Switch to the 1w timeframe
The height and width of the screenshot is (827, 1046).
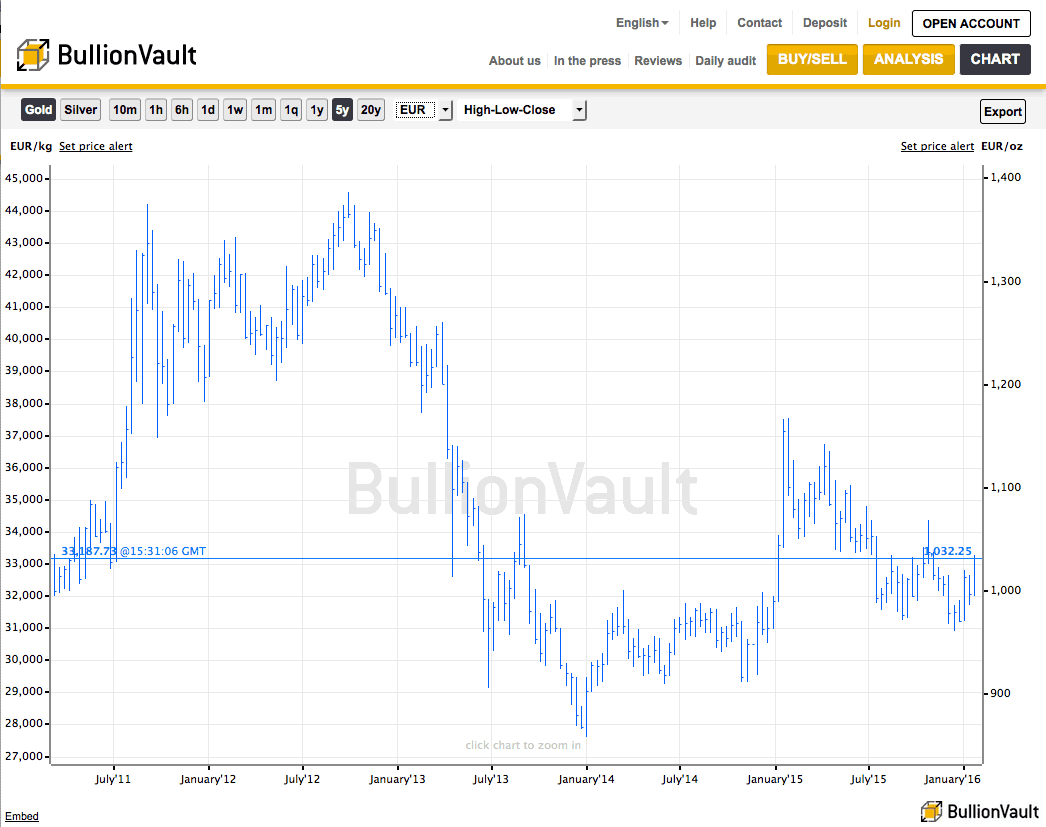235,110
